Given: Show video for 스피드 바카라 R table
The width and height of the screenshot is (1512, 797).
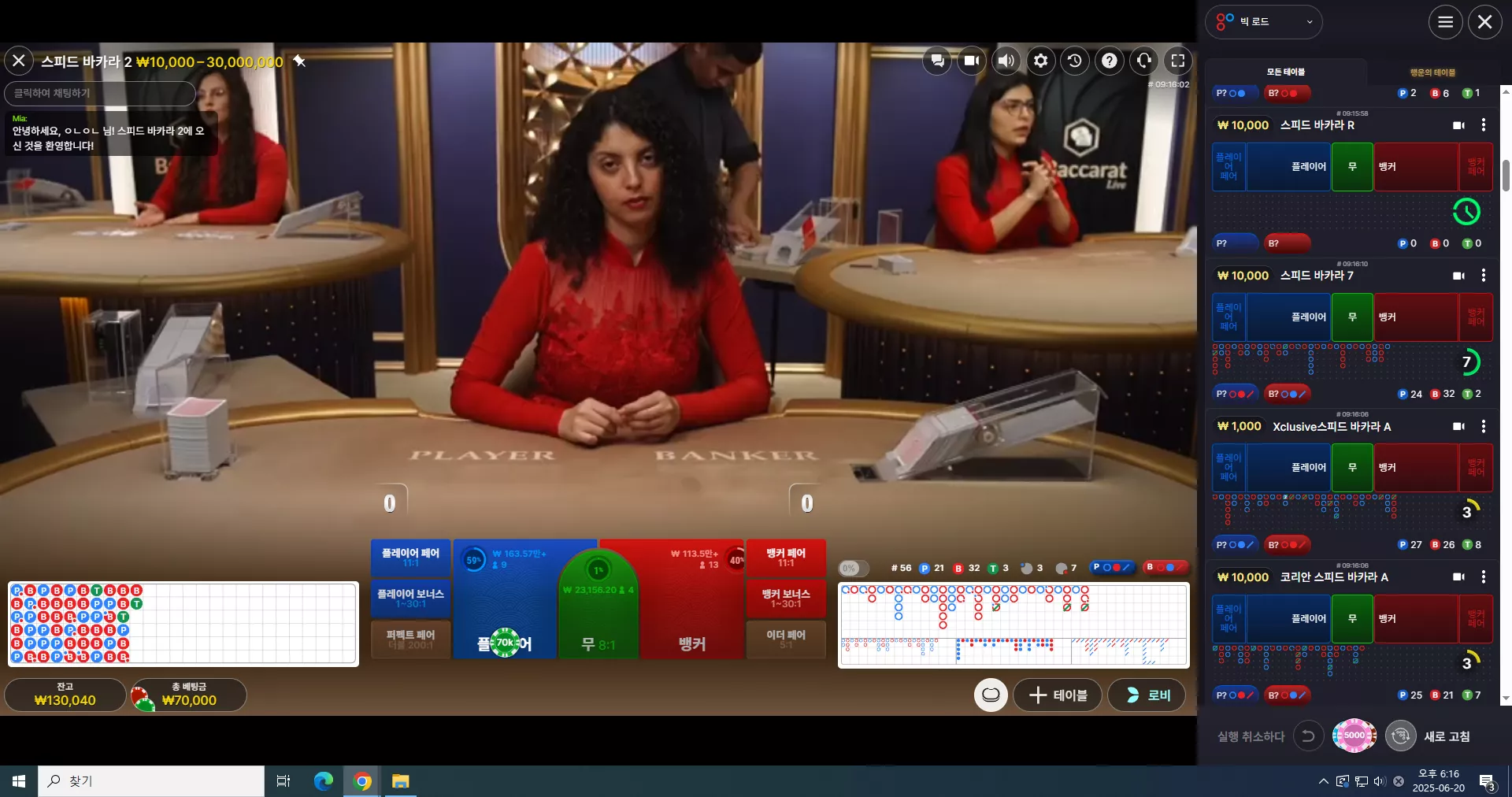Looking at the screenshot, I should coord(1458,125).
